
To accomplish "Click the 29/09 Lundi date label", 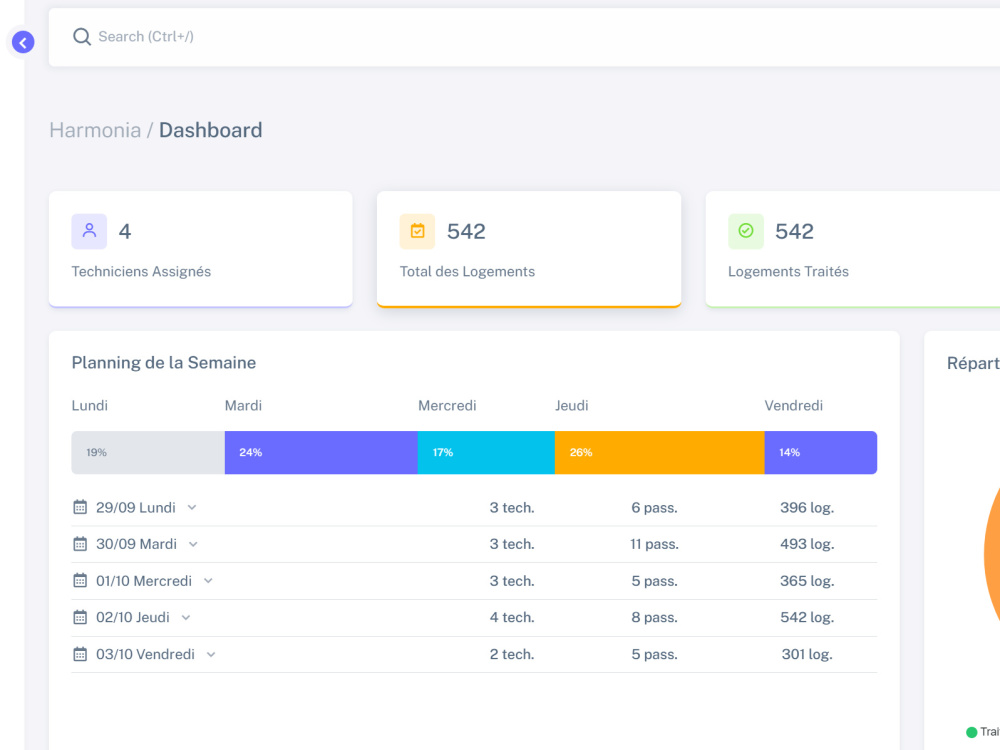I will pos(136,508).
